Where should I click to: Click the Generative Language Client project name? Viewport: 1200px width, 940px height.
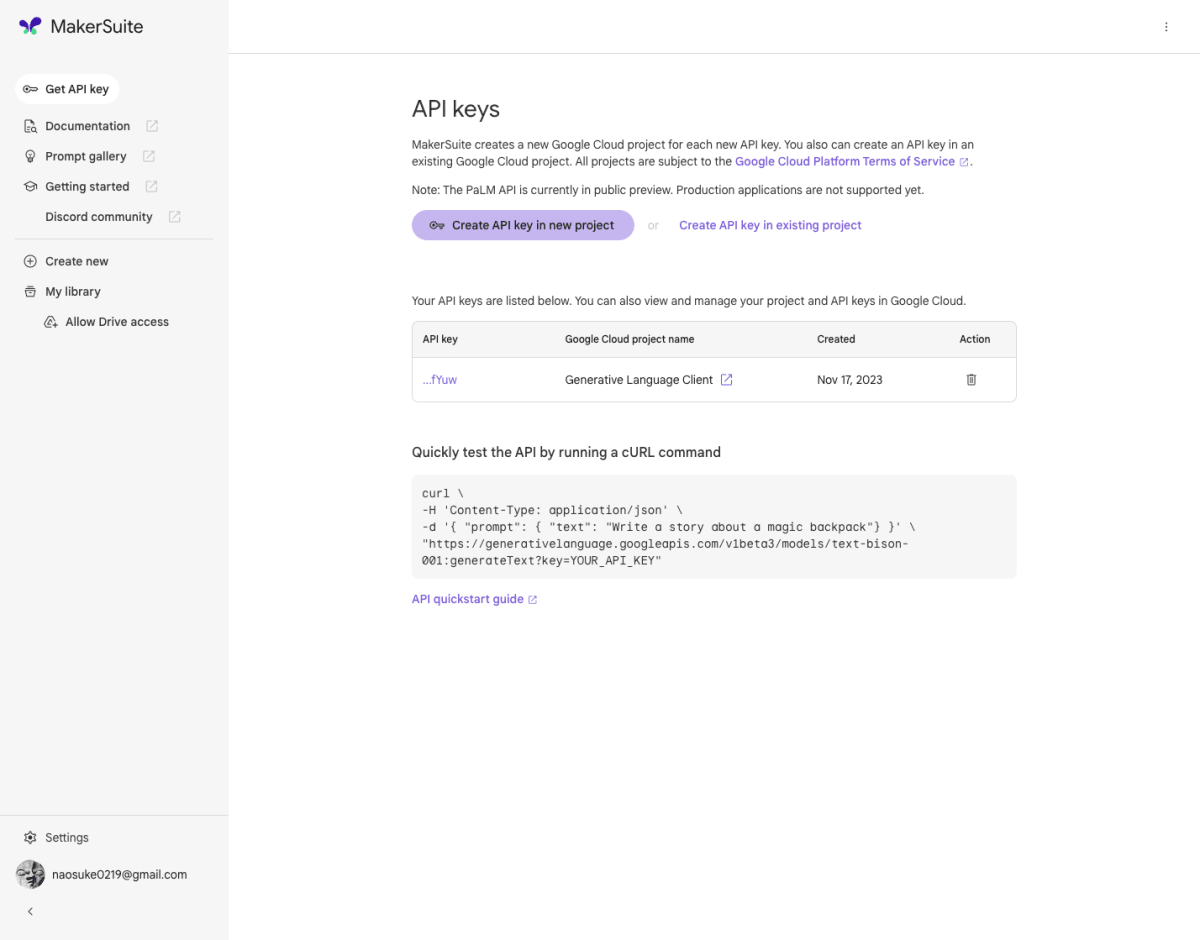click(x=639, y=380)
